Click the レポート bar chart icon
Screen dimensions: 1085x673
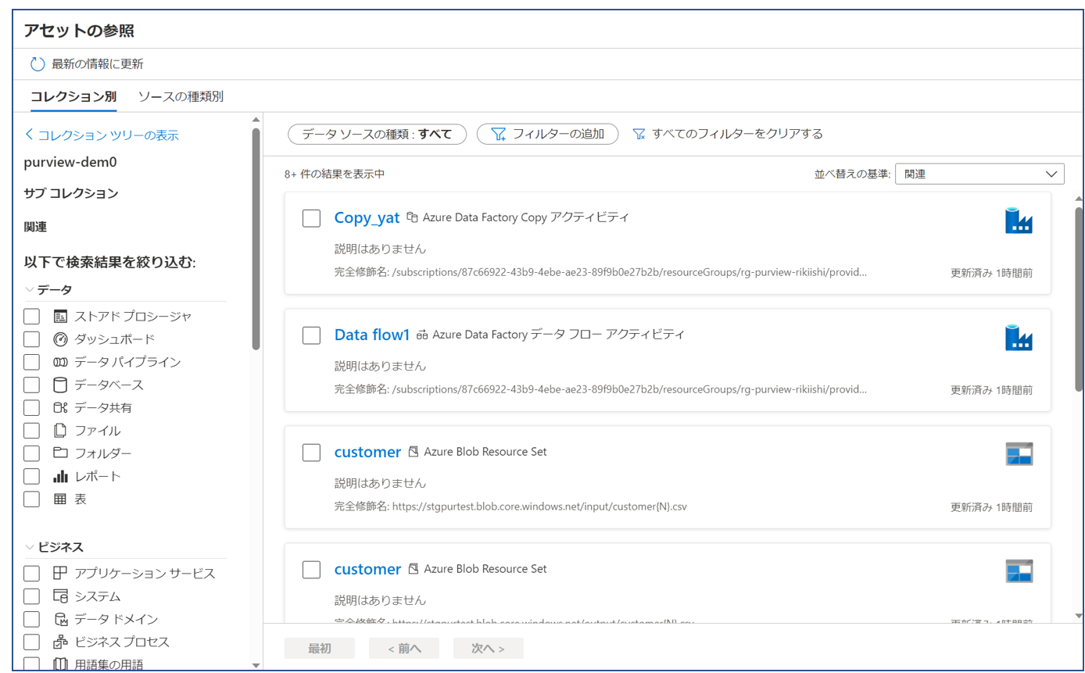coord(60,476)
